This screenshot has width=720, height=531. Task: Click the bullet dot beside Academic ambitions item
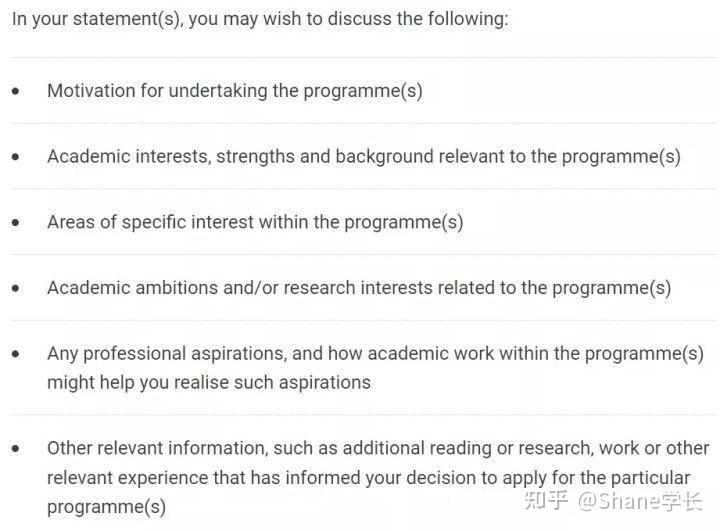(16, 288)
